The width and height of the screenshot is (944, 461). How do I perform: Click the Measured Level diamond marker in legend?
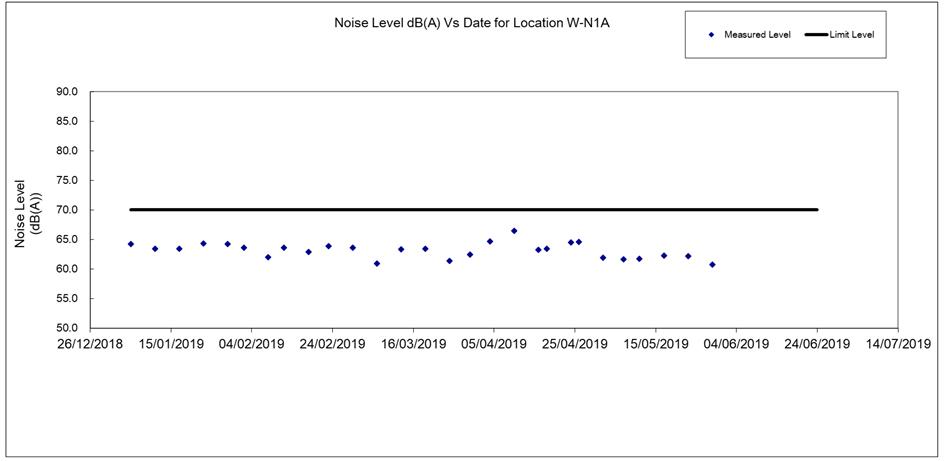coord(711,34)
